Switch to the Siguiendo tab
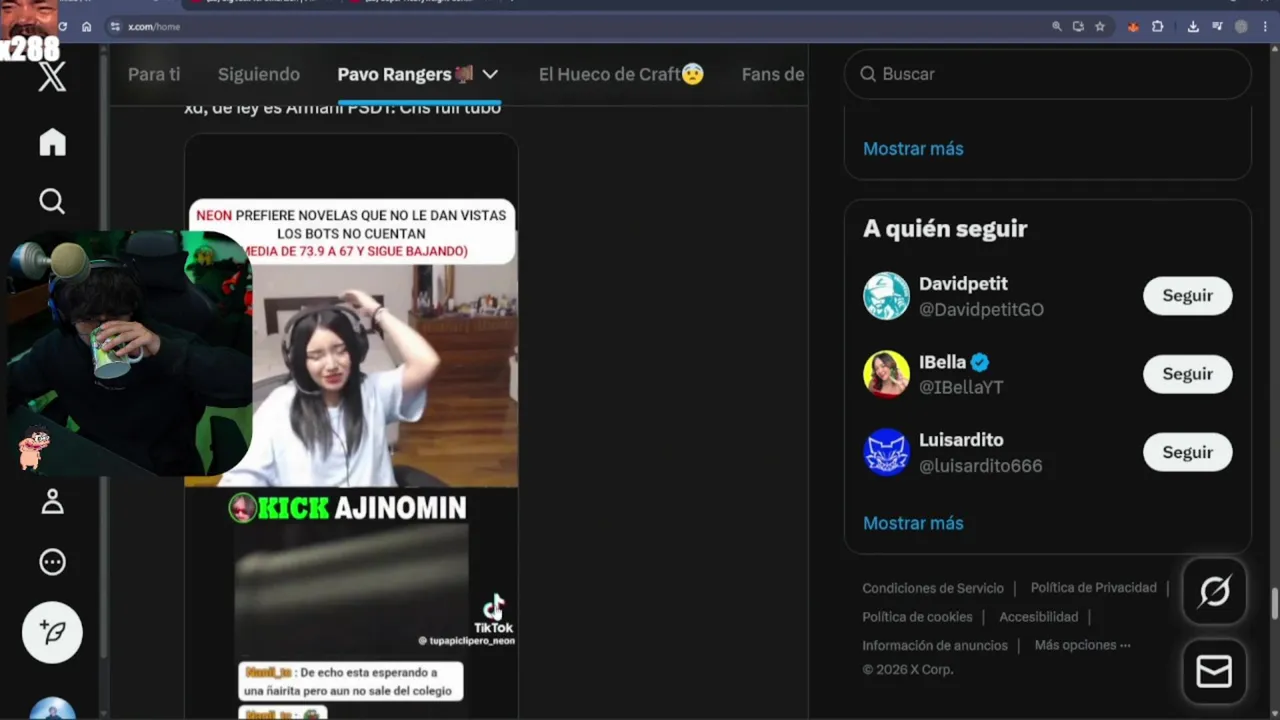Image resolution: width=1280 pixels, height=720 pixels. click(x=259, y=74)
